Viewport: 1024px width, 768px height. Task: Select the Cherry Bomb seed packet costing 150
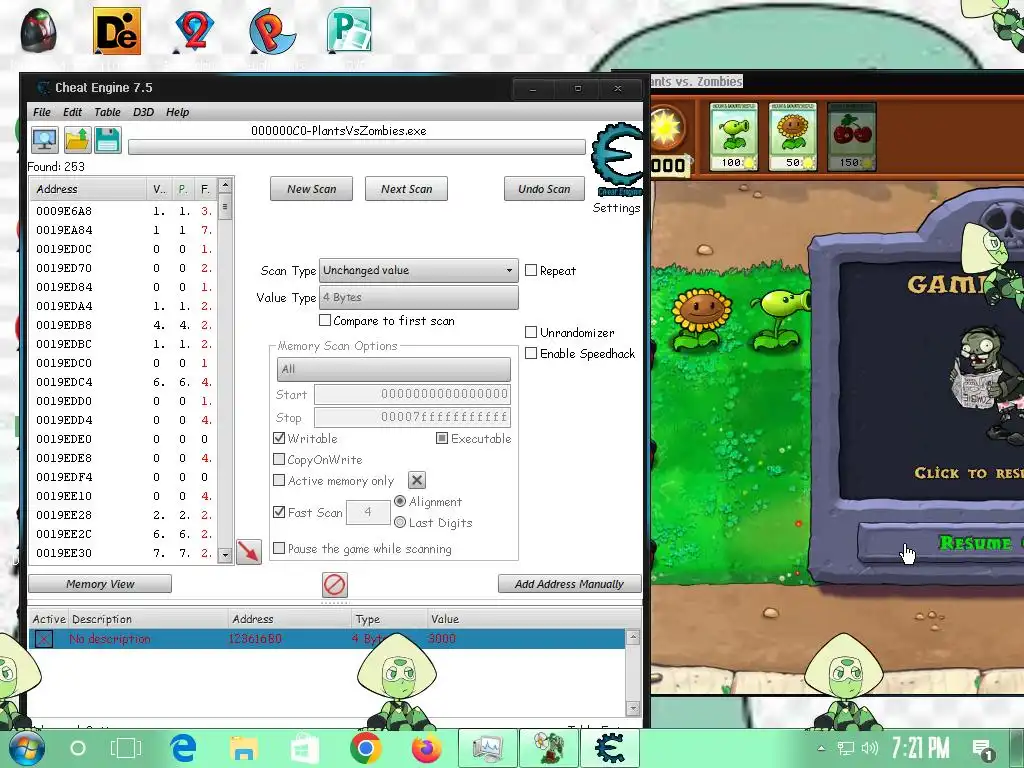pyautogui.click(x=852, y=136)
